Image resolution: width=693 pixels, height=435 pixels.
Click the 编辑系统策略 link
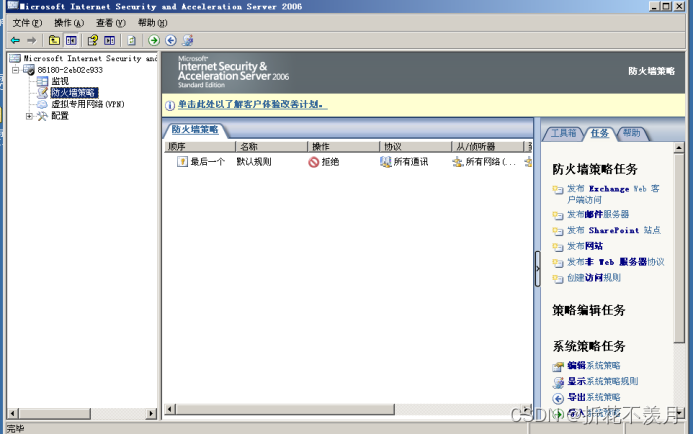[x=594, y=366]
